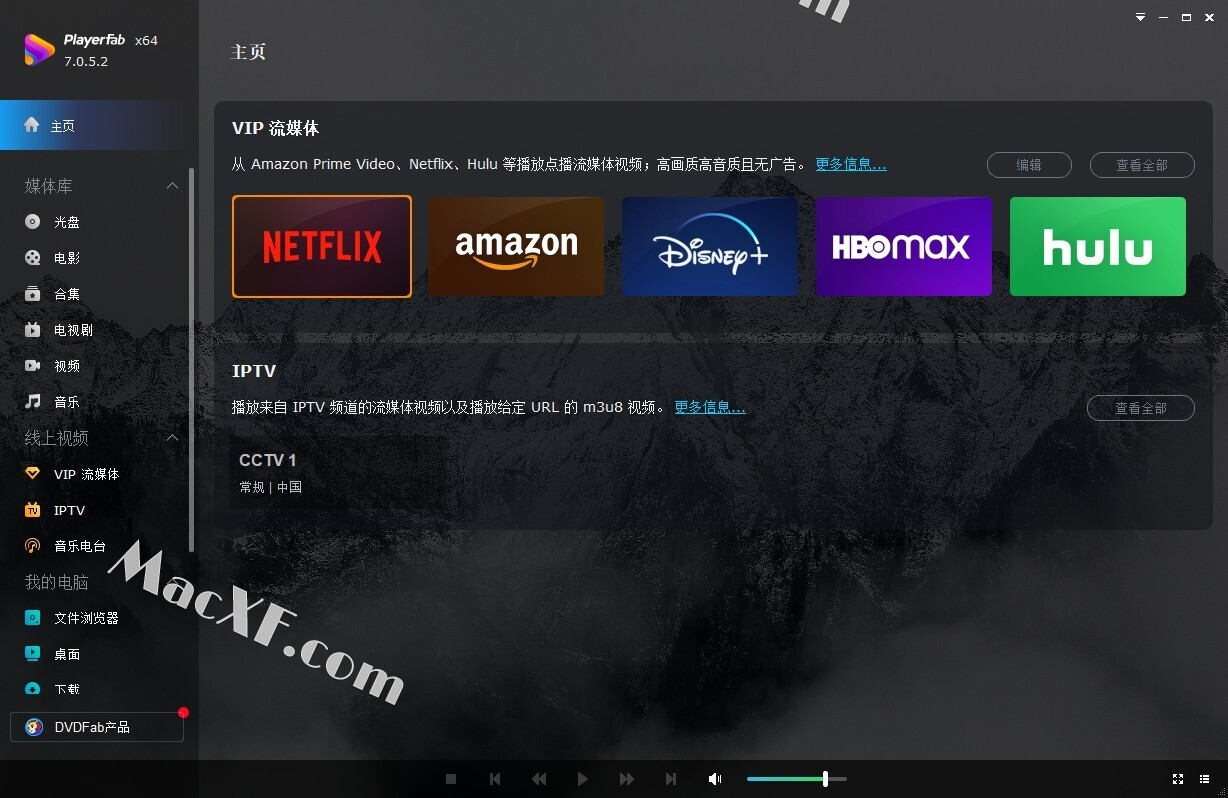The image size is (1228, 798).
Task: Click the film reel icon for 电影
Action: pyautogui.click(x=33, y=258)
